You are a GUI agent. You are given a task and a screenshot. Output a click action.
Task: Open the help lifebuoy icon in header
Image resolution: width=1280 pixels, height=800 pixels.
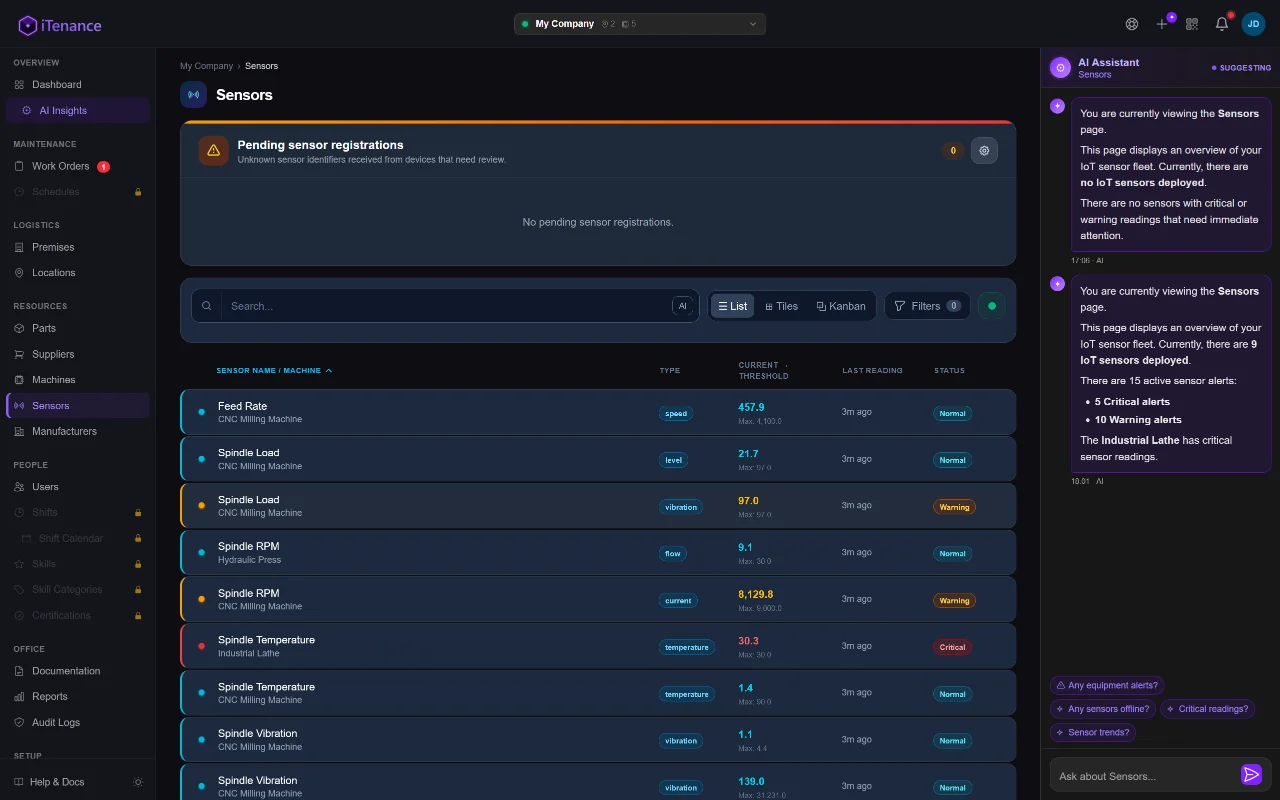pos(1132,24)
